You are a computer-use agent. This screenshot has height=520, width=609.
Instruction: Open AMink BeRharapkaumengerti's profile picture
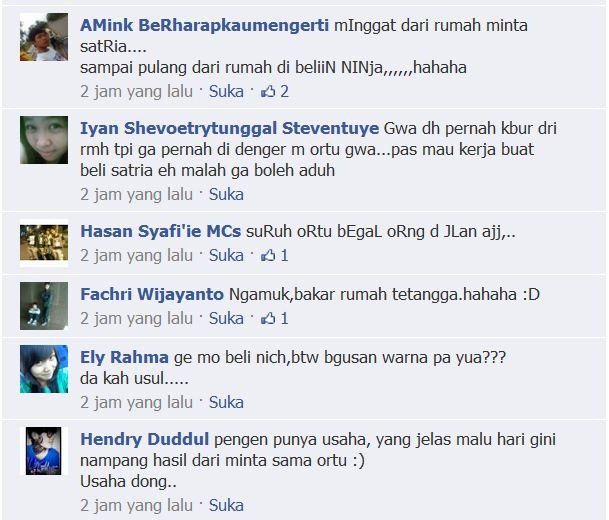(44, 37)
